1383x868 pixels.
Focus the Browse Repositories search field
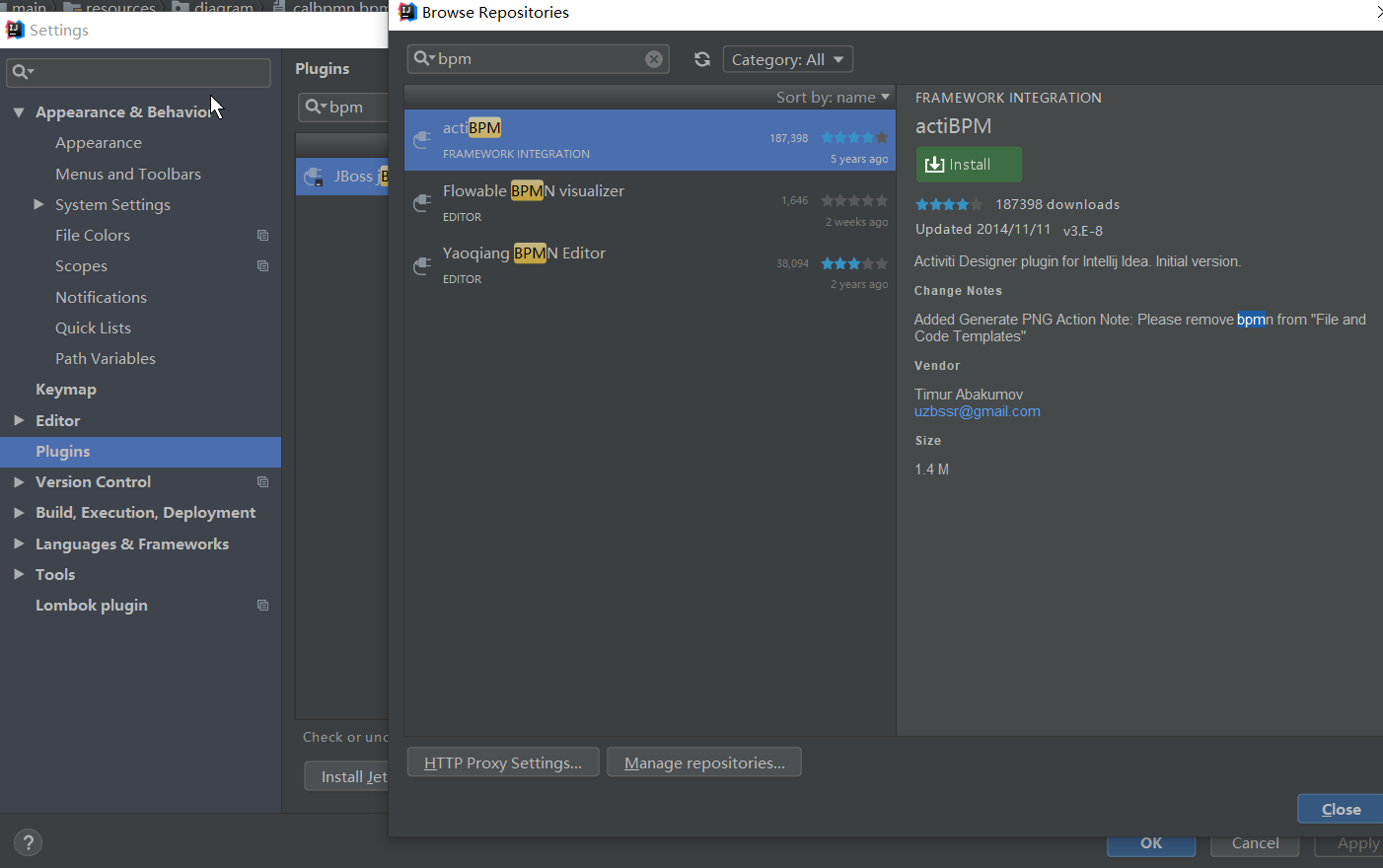(539, 59)
